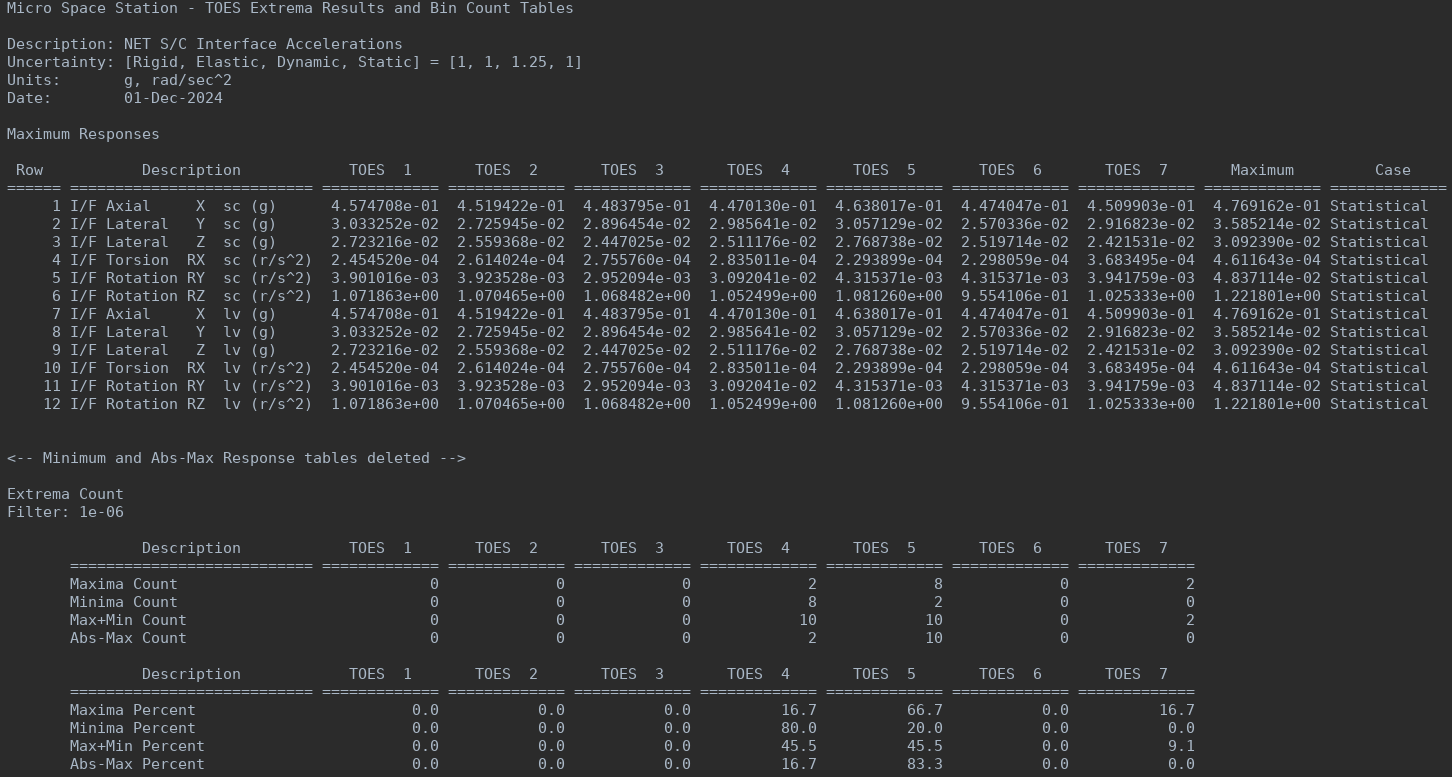The width and height of the screenshot is (1452, 777).
Task: Click the Uncertainty line '[1, 1, 1.25, 1]'
Action: (x=515, y=62)
